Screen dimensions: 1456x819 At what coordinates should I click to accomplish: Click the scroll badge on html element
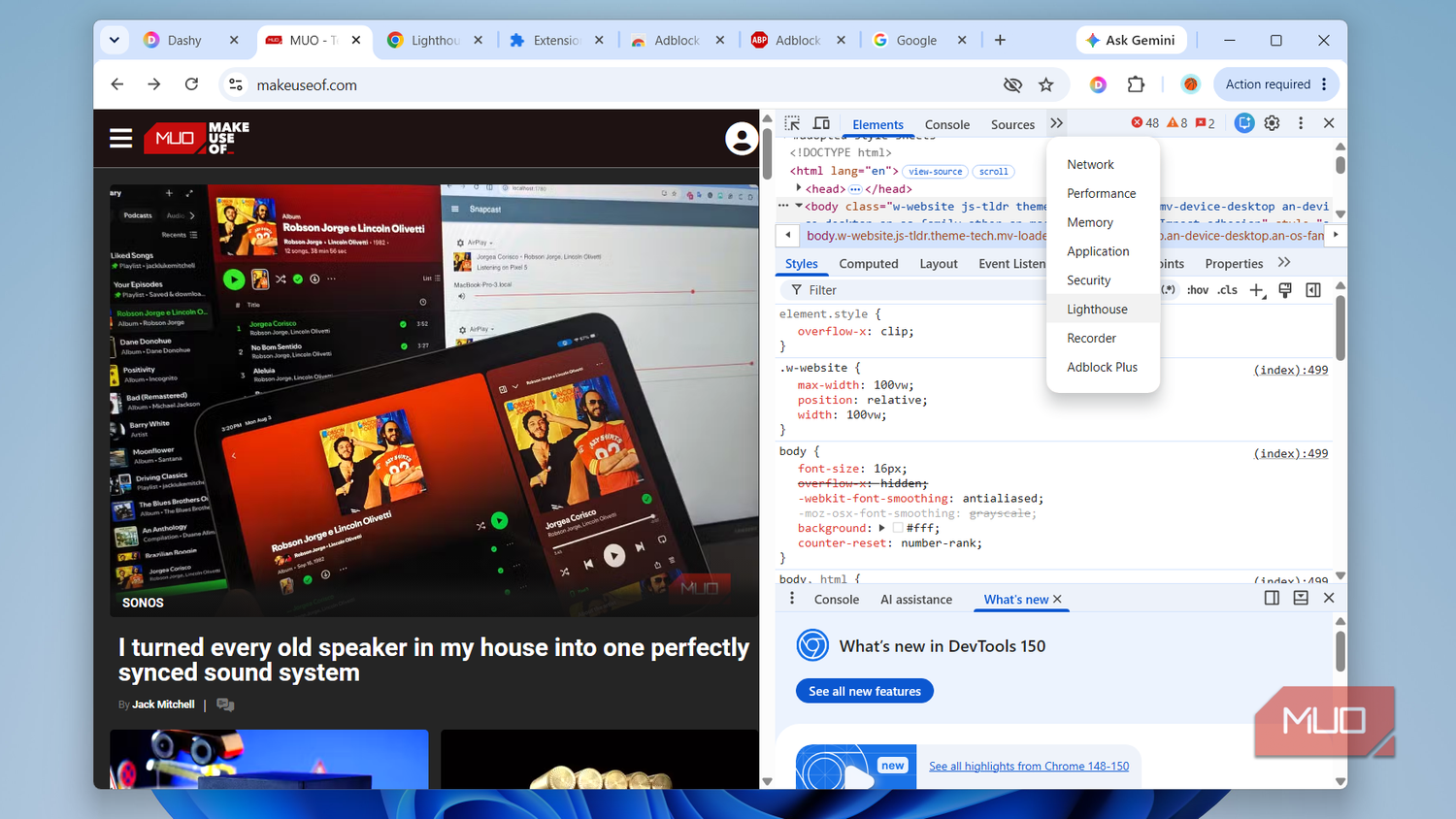[993, 172]
